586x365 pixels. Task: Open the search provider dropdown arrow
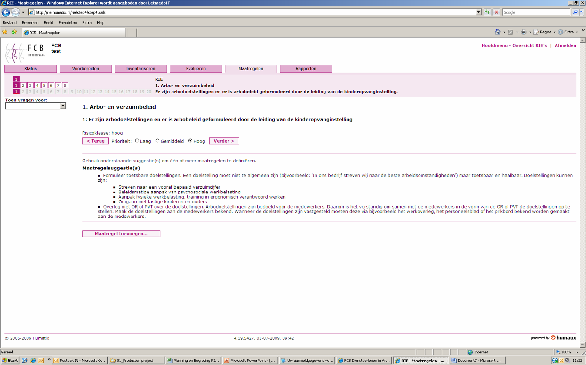(x=581, y=12)
